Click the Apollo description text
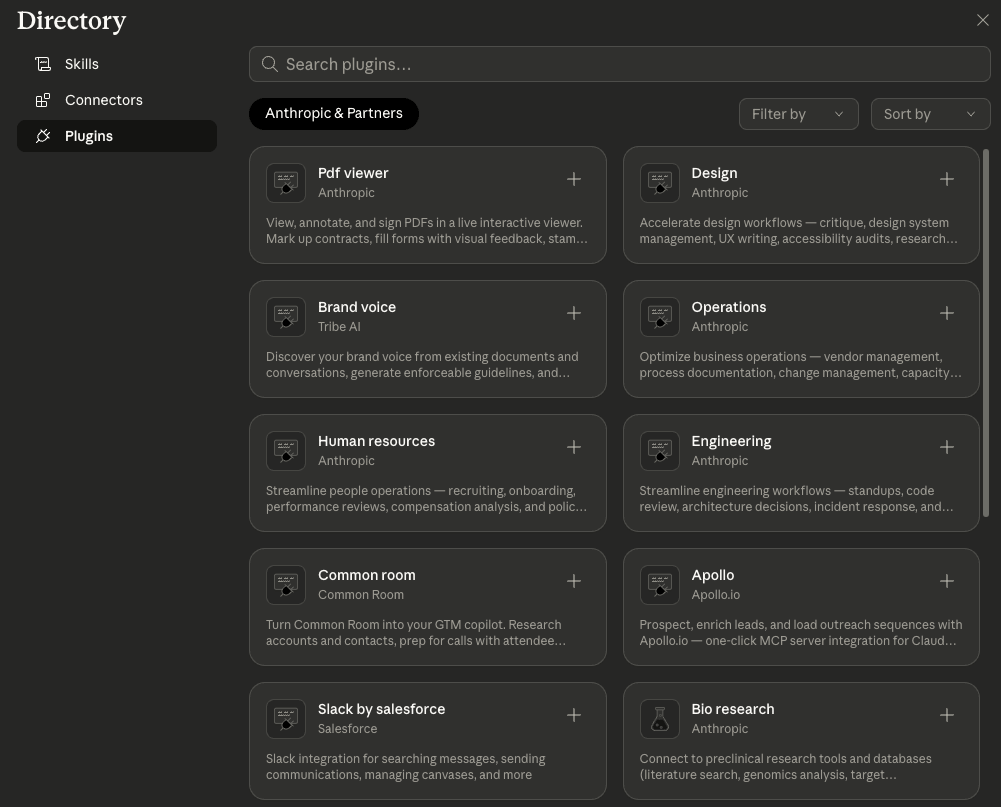This screenshot has height=807, width=1001. coord(801,633)
